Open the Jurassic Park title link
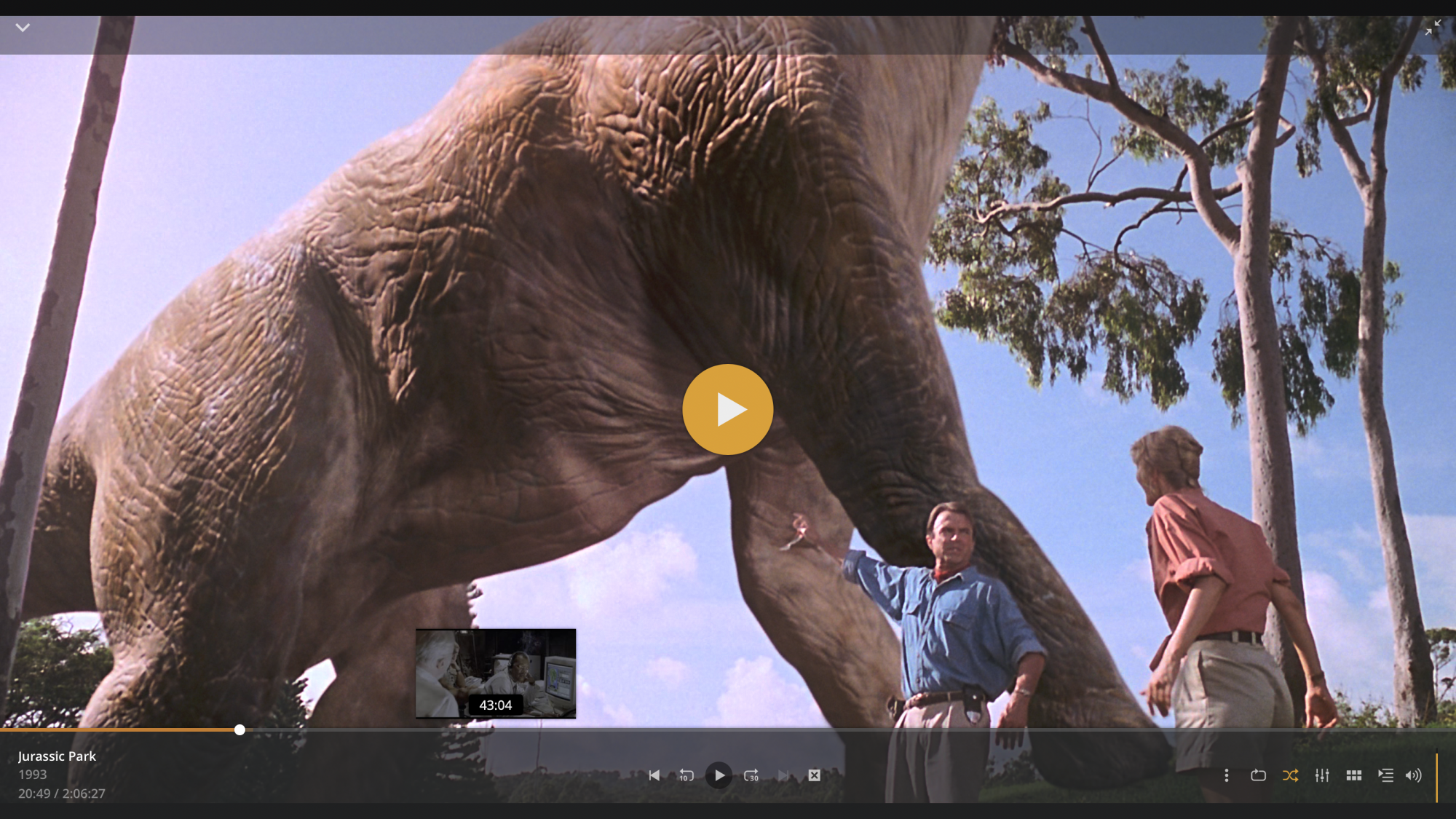This screenshot has height=819, width=1456. 57,756
